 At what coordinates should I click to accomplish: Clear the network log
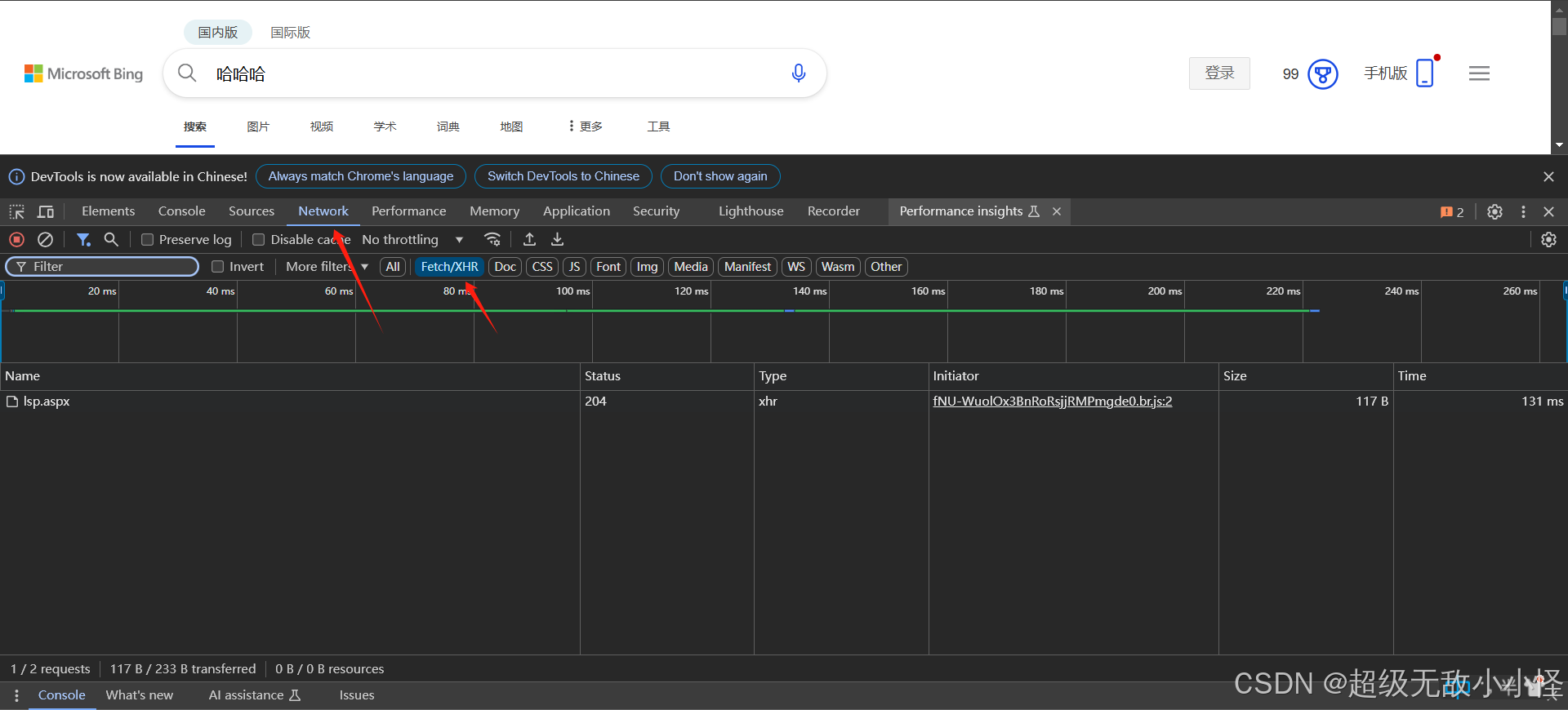(x=46, y=239)
